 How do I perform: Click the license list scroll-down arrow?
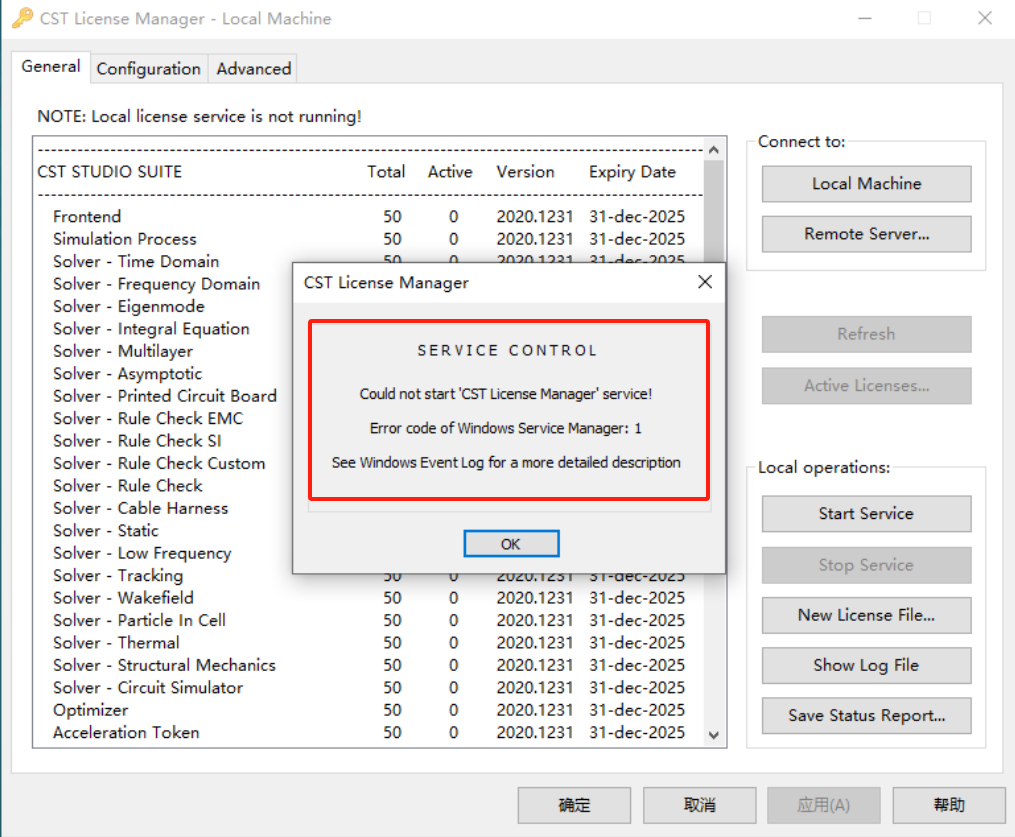click(714, 735)
